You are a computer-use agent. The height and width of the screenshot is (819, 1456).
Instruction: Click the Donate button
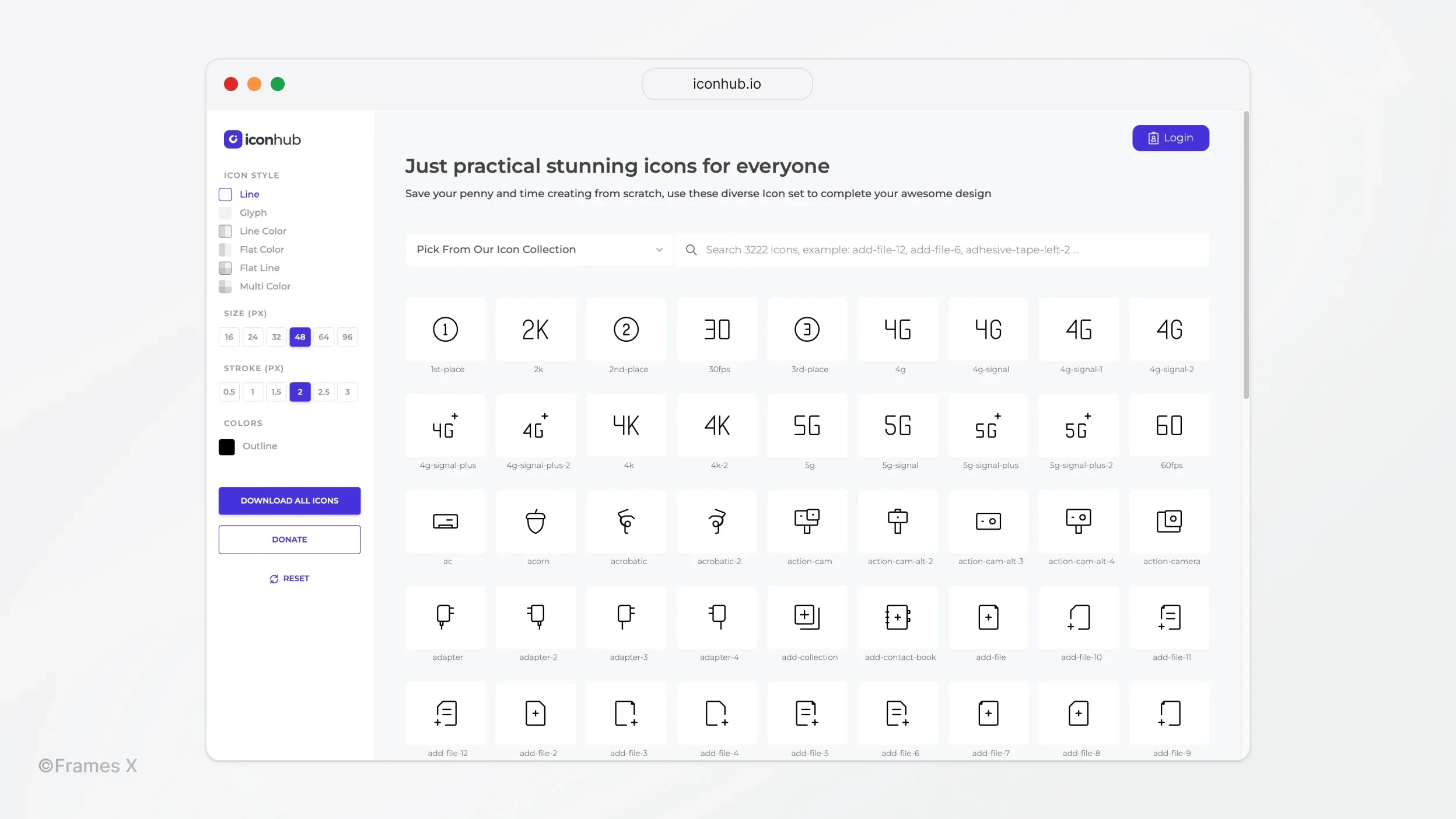tap(289, 539)
